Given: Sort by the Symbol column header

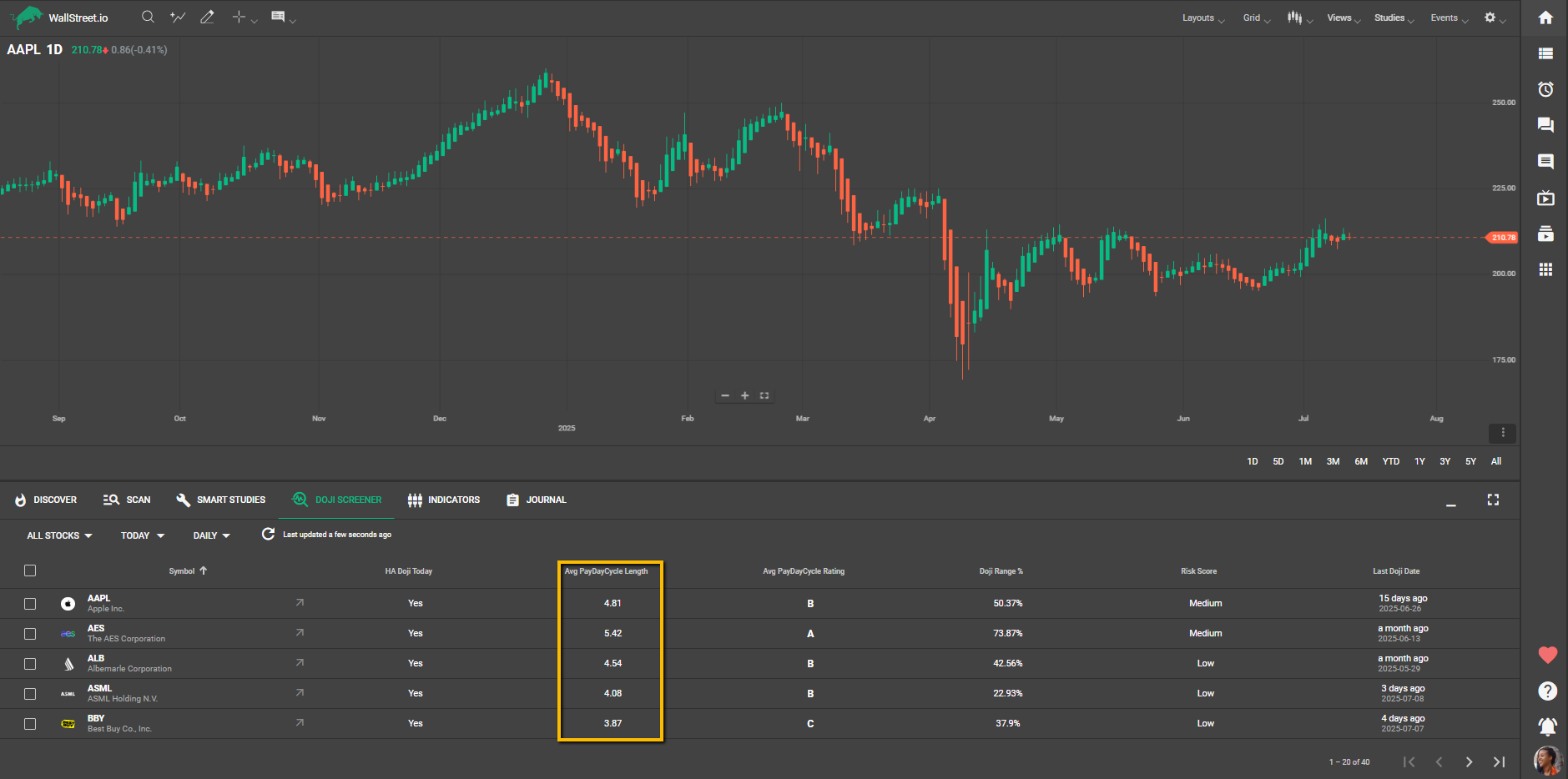Looking at the screenshot, I should 188,571.
